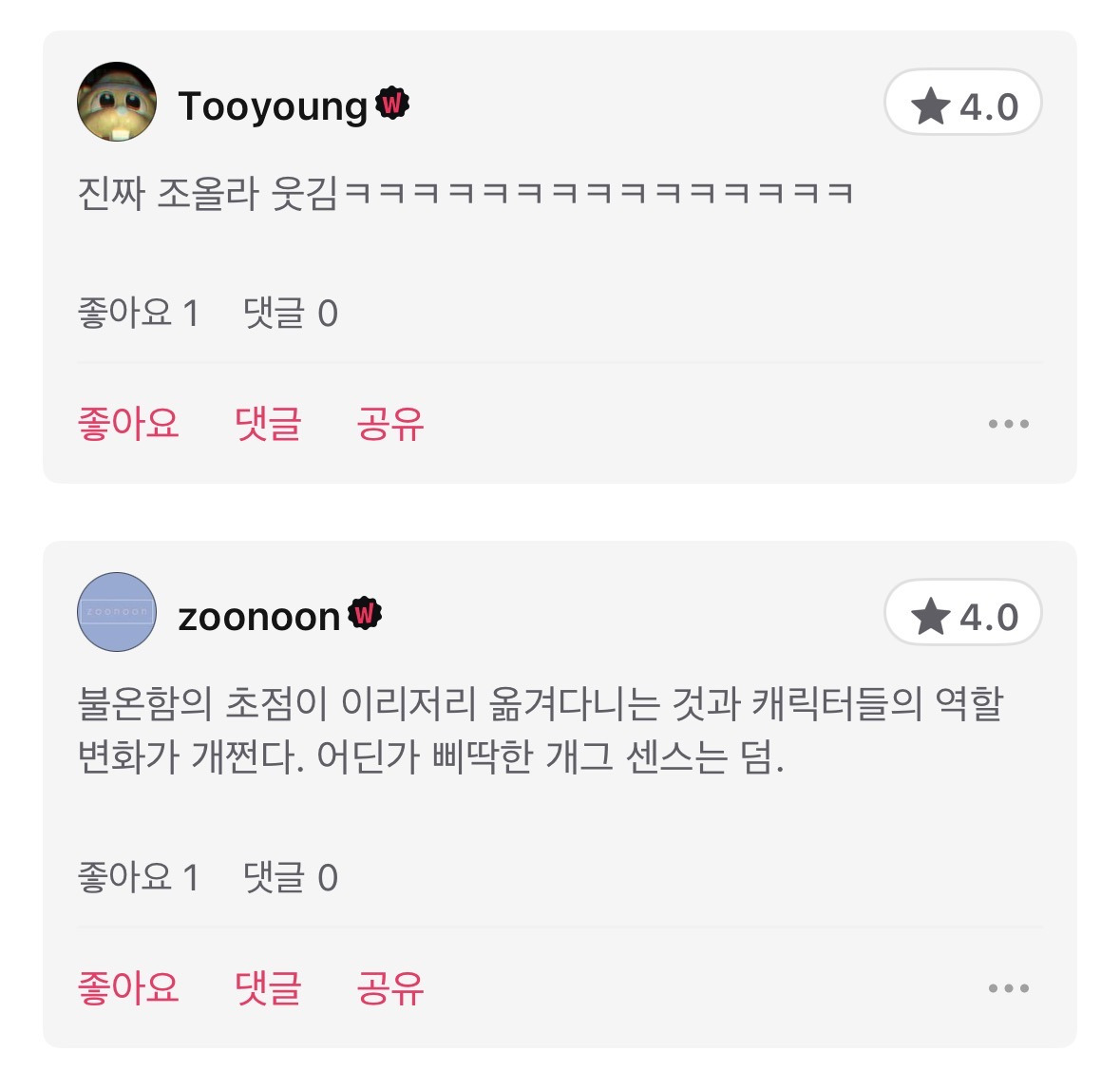
Task: Click the W badge next to zoonoon
Action: point(363,615)
